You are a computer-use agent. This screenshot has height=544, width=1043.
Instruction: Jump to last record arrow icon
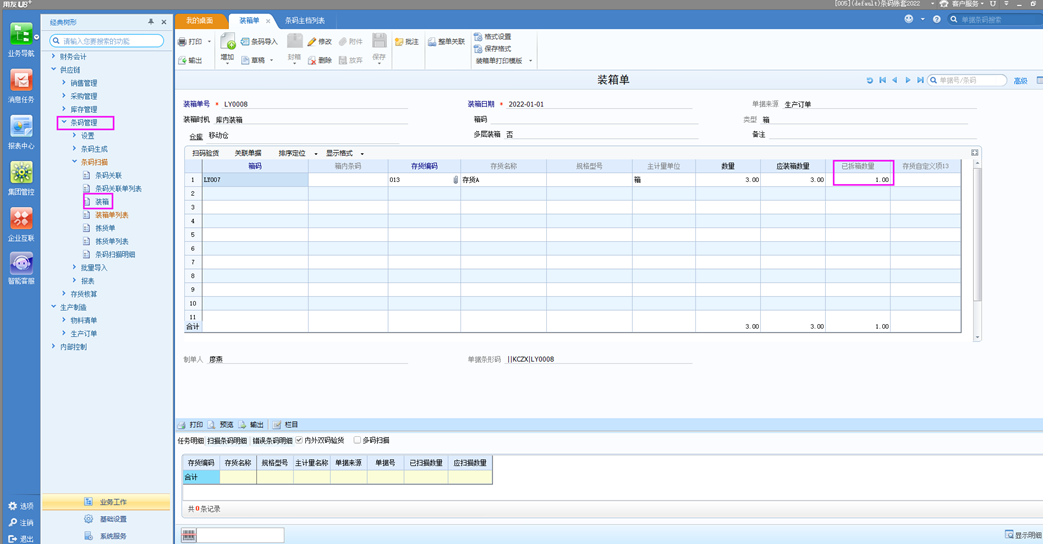click(x=920, y=80)
